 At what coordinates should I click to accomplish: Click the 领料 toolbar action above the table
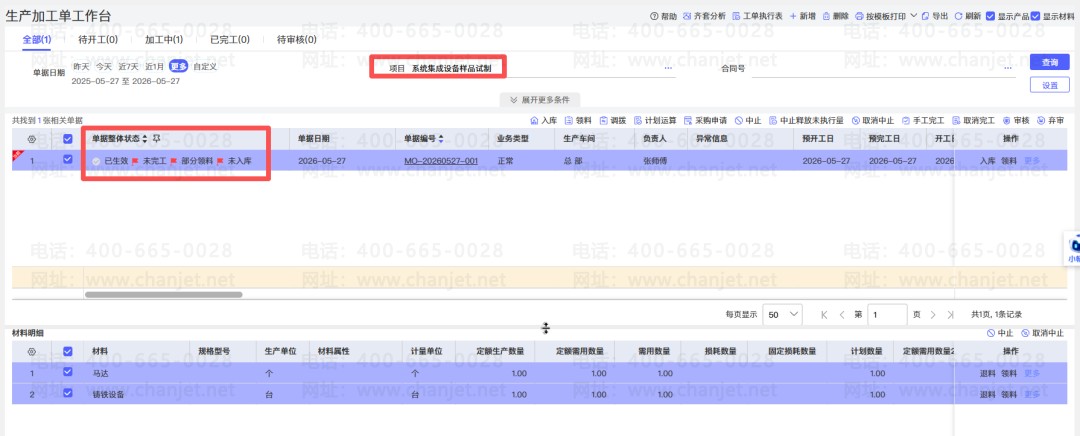[579, 120]
